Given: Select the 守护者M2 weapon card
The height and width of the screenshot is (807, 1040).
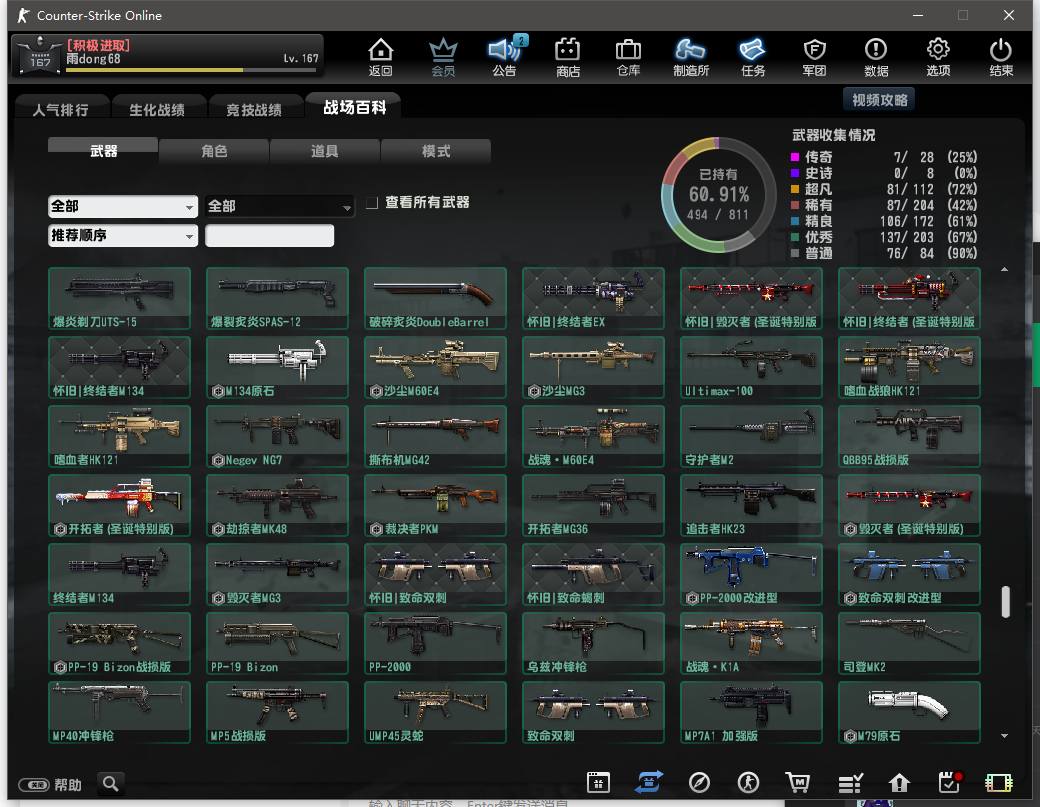Looking at the screenshot, I should 751,436.
